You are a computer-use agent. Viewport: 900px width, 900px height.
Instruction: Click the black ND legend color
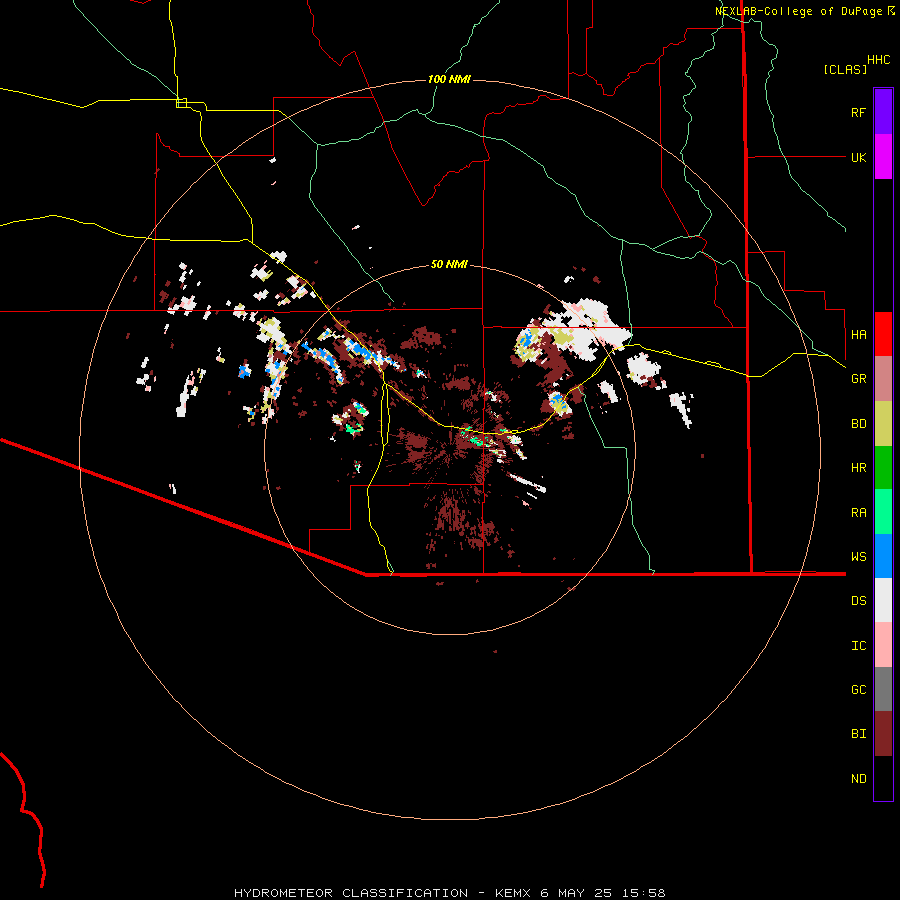(x=883, y=778)
